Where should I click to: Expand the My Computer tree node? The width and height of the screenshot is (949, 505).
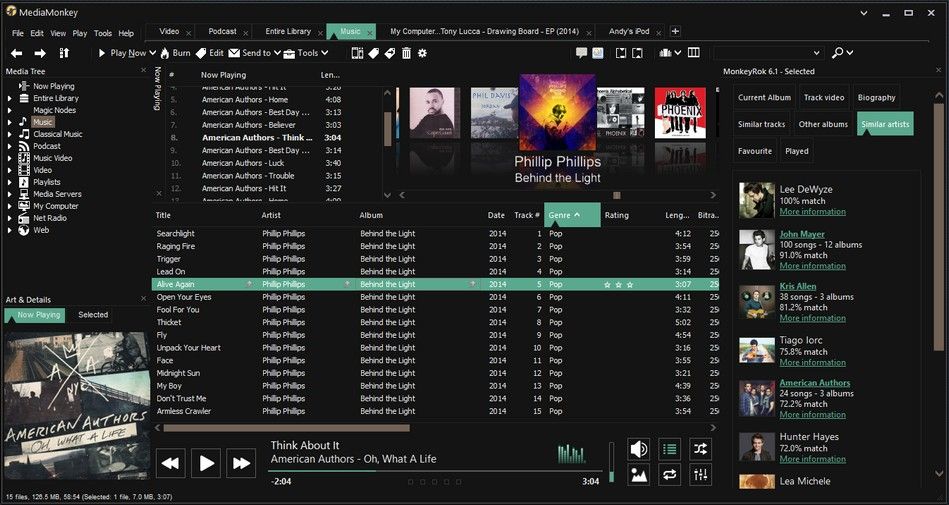(10, 206)
